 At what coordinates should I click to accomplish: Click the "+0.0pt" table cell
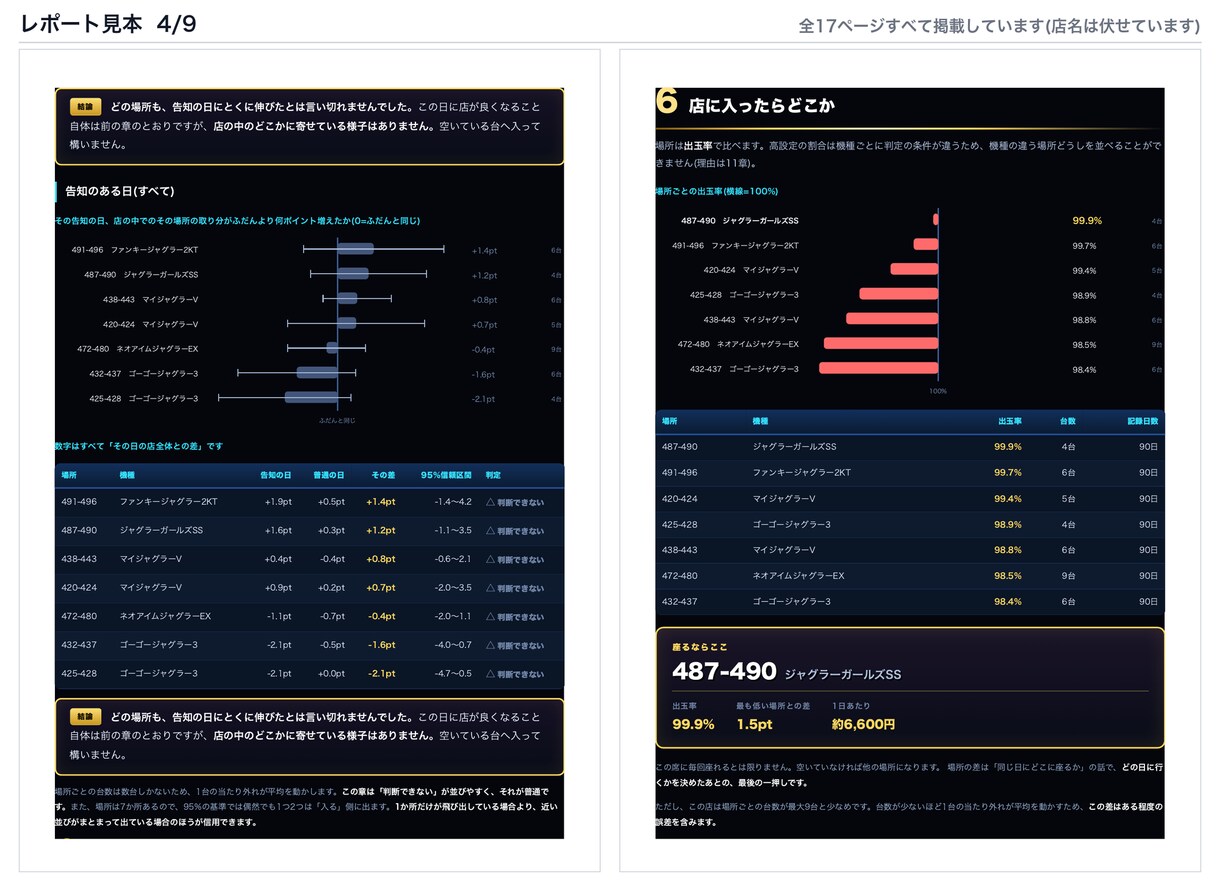pyautogui.click(x=331, y=674)
